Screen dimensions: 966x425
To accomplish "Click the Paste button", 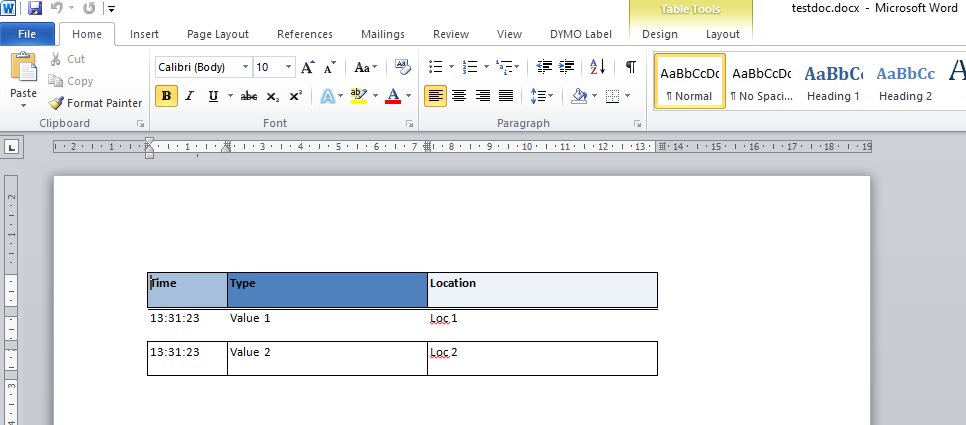I will 23,80.
